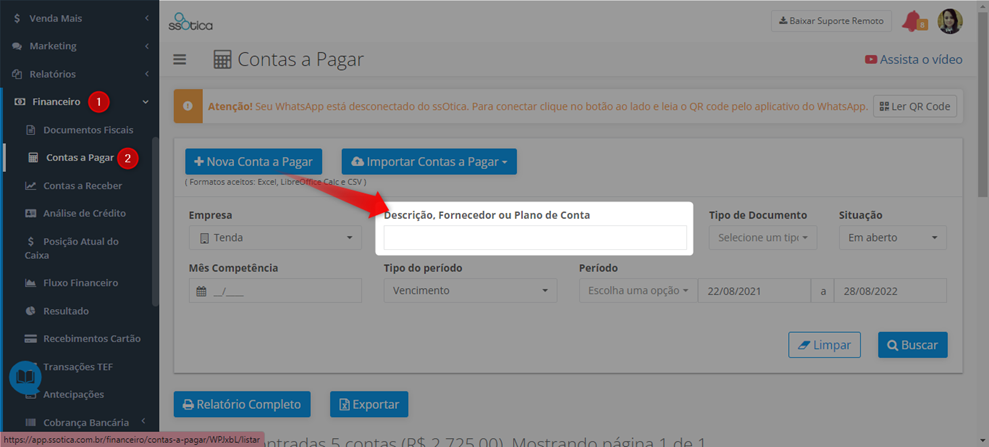This screenshot has width=989, height=447.
Task: Open the Importar Contas a Pagar dropdown
Action: [x=429, y=161]
